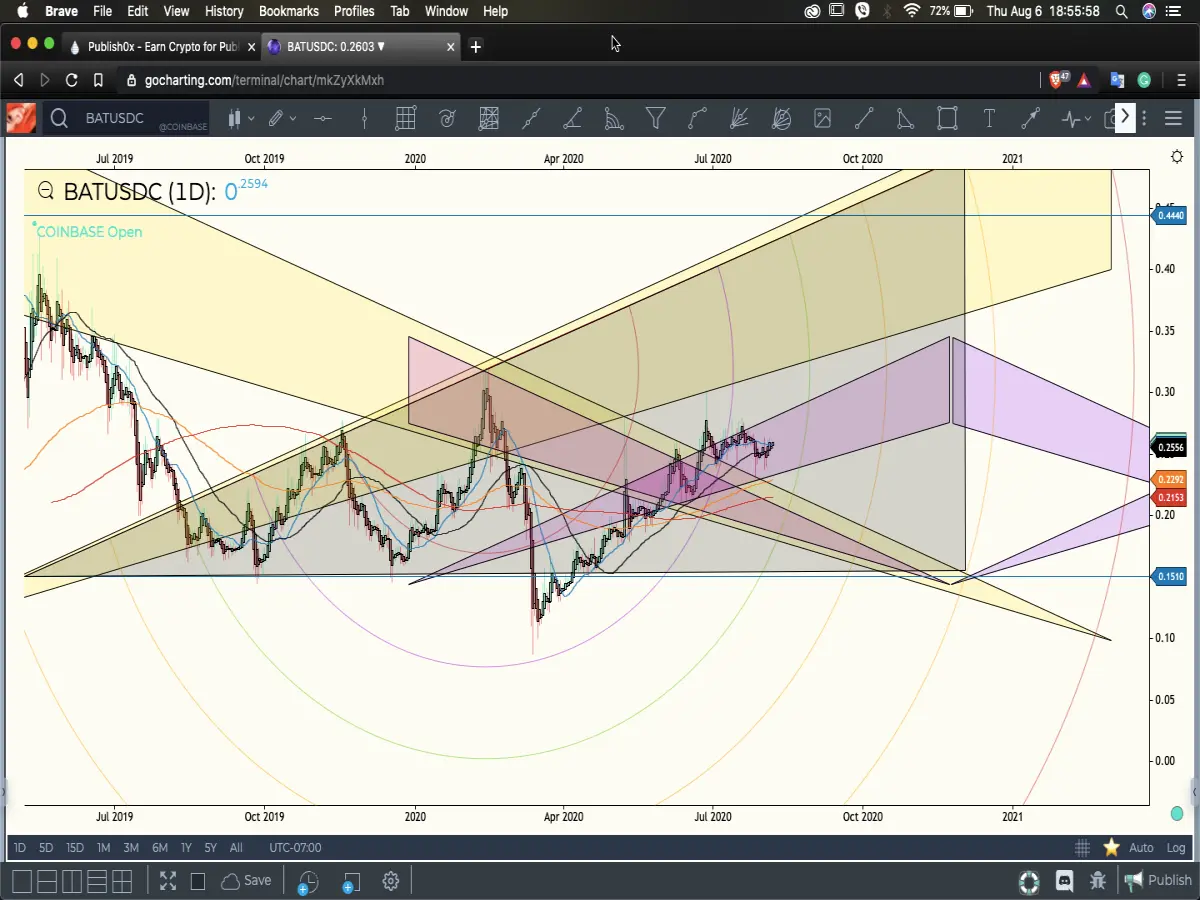This screenshot has height=900, width=1200.
Task: Open the bug report icon
Action: (1098, 881)
